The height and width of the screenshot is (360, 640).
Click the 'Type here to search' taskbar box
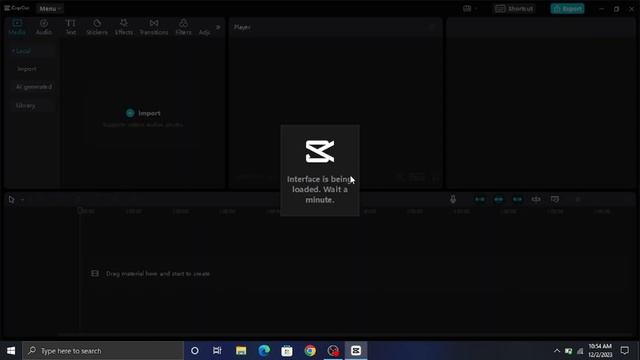103,351
